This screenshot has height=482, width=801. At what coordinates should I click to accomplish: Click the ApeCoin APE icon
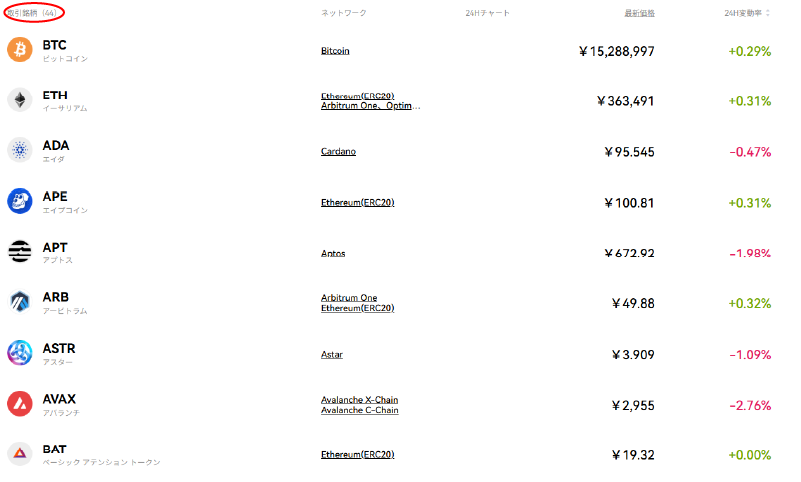tap(20, 202)
